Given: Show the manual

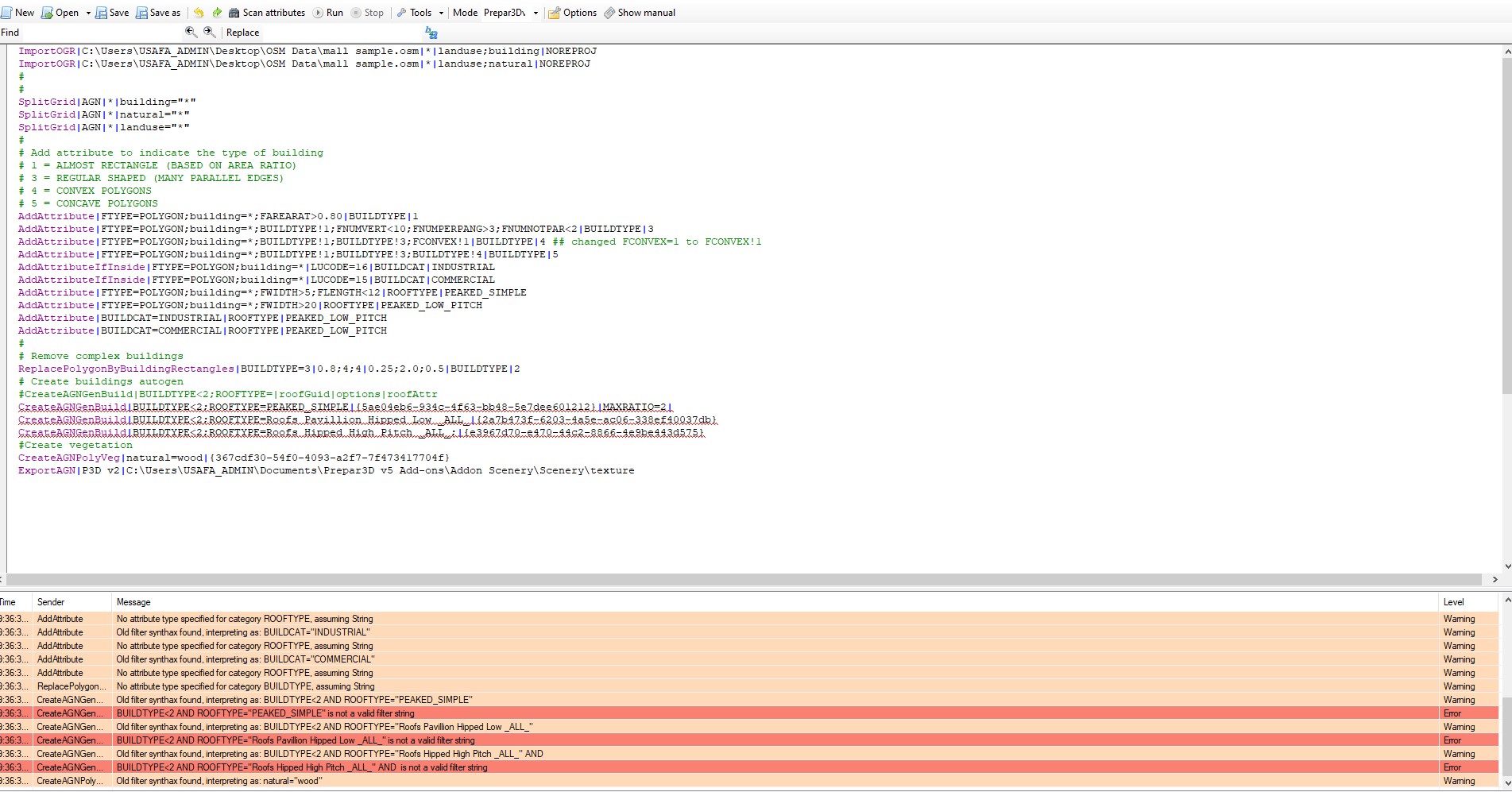Looking at the screenshot, I should pyautogui.click(x=640, y=13).
